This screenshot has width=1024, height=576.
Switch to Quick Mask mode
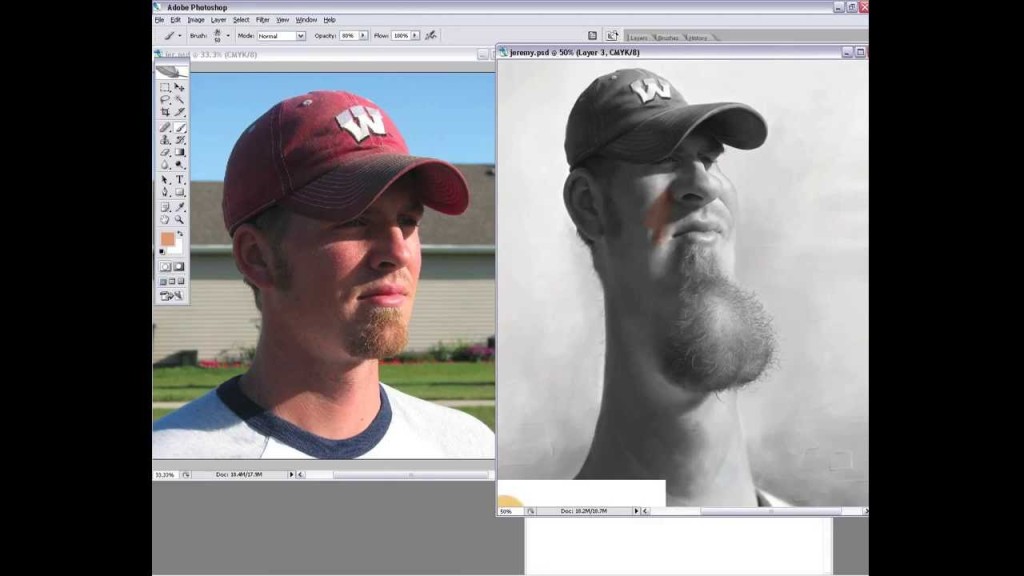pyautogui.click(x=180, y=267)
